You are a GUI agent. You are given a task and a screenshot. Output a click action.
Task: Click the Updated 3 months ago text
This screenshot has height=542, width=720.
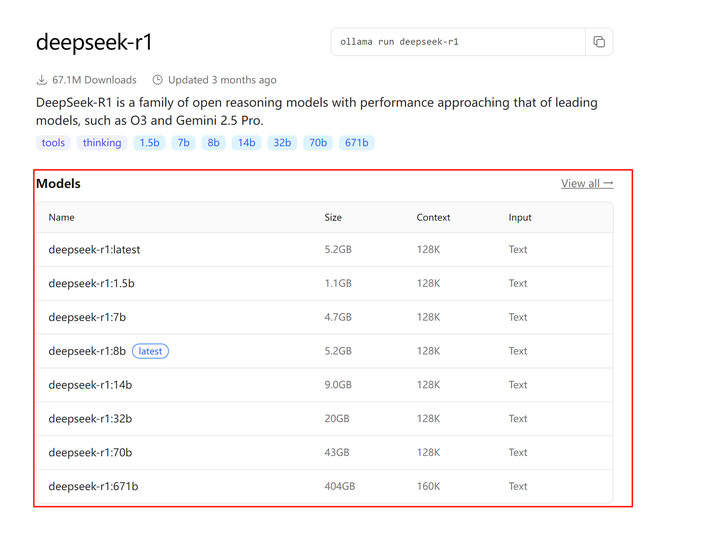pos(222,80)
